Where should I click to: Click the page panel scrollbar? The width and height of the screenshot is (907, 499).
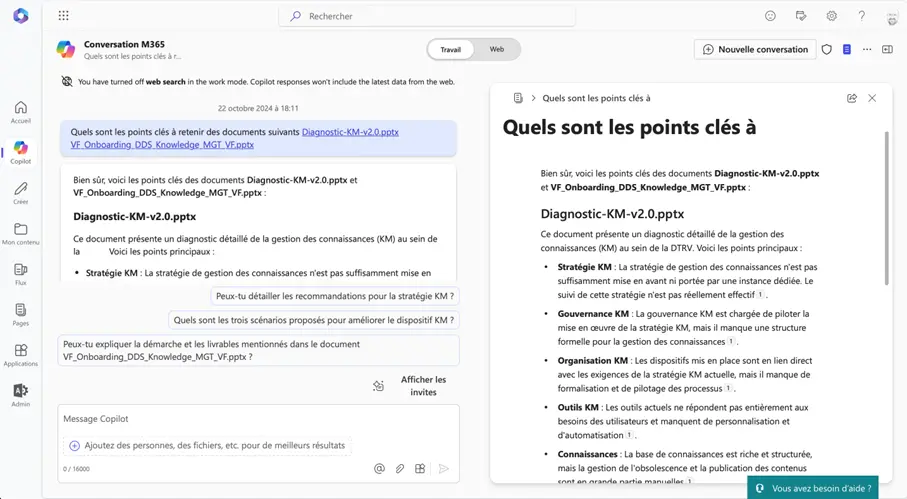[886, 208]
